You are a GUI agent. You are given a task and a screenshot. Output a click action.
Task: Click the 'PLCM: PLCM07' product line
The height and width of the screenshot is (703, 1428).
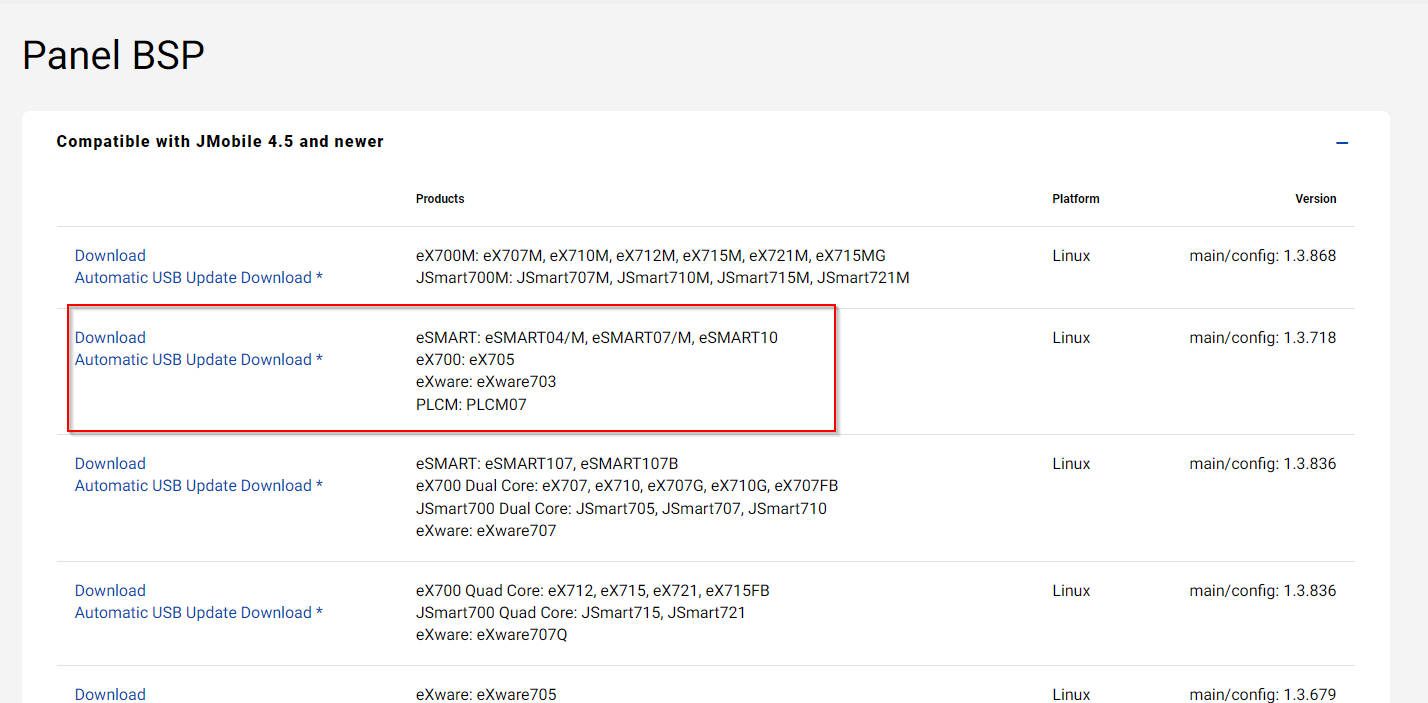pyautogui.click(x=471, y=405)
